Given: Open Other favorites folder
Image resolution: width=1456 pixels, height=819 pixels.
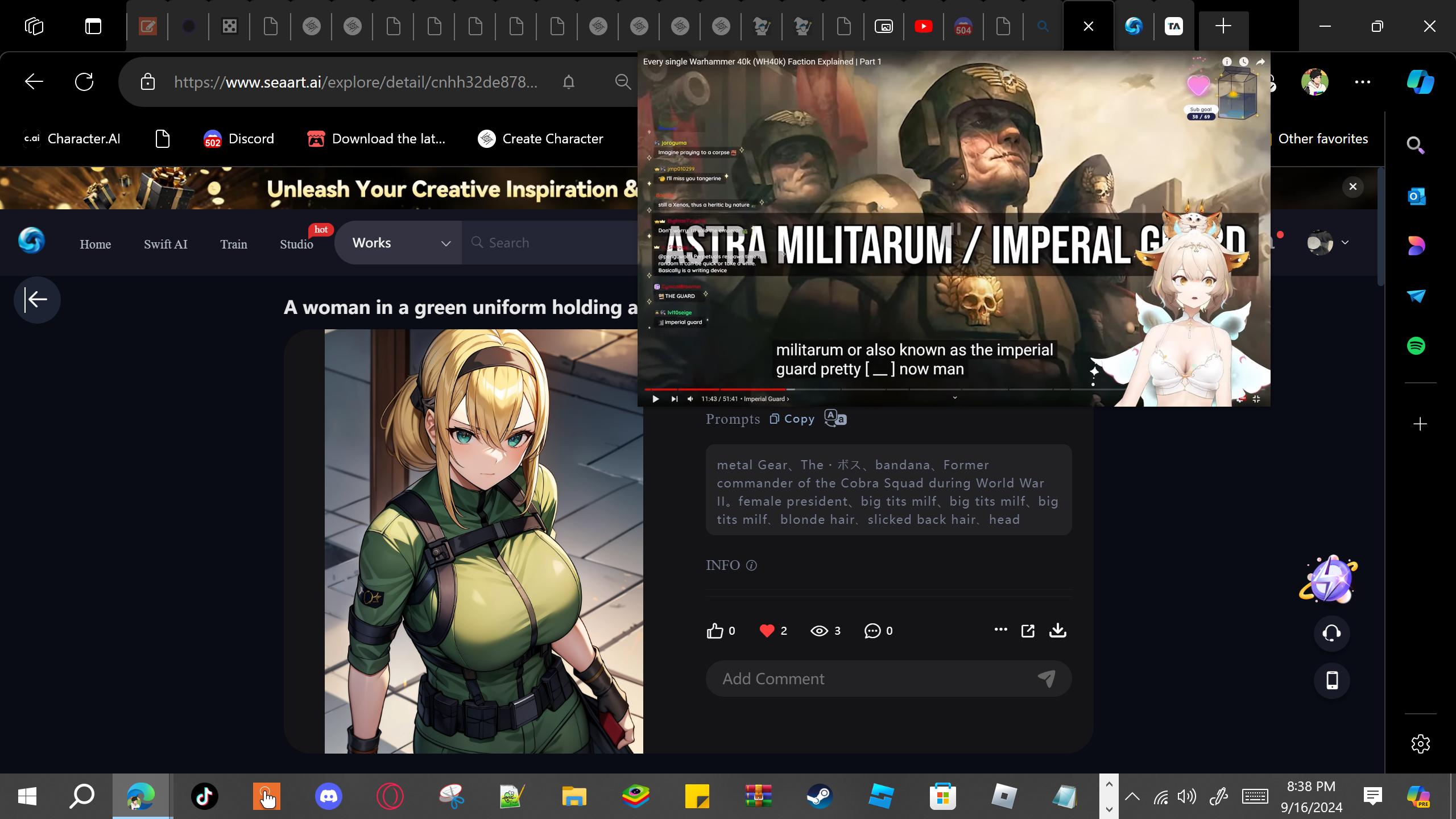Looking at the screenshot, I should [x=1323, y=139].
